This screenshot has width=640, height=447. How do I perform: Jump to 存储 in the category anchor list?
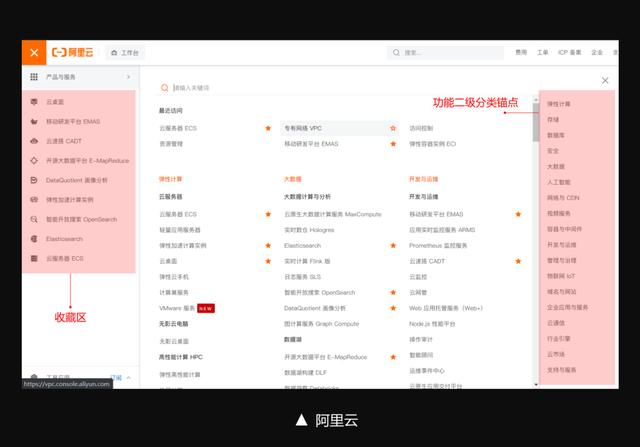click(553, 120)
